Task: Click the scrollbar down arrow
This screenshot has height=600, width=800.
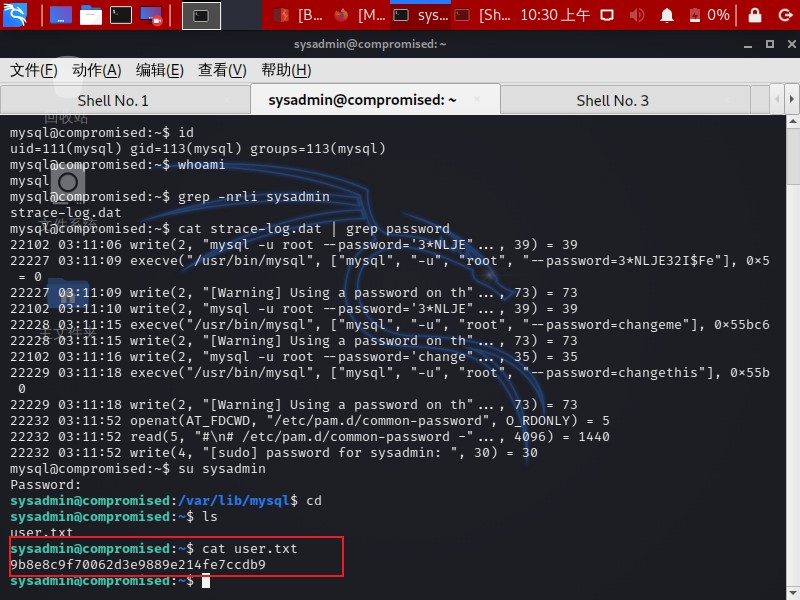Action: [x=792, y=594]
